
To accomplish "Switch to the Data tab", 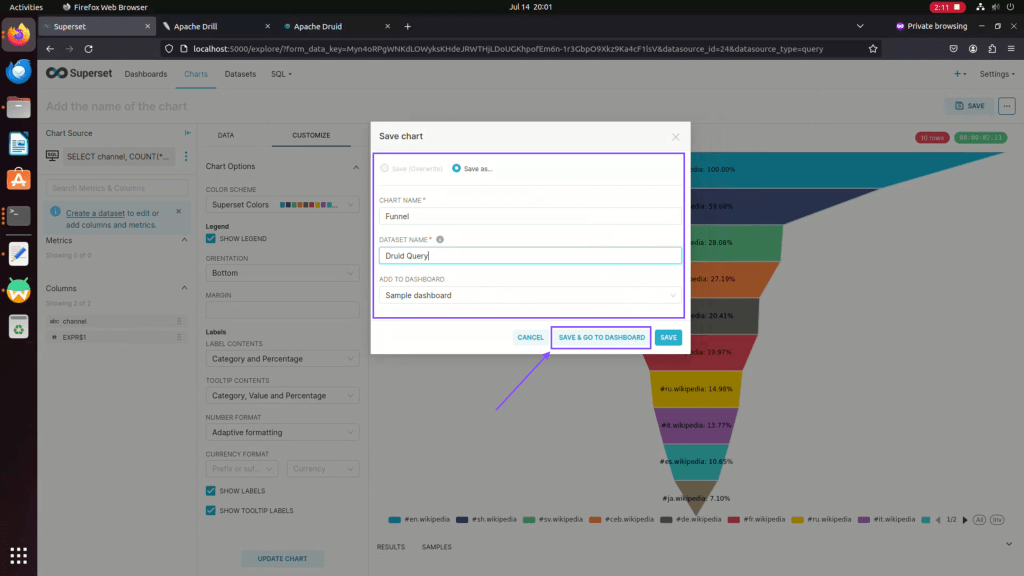I will coord(226,135).
